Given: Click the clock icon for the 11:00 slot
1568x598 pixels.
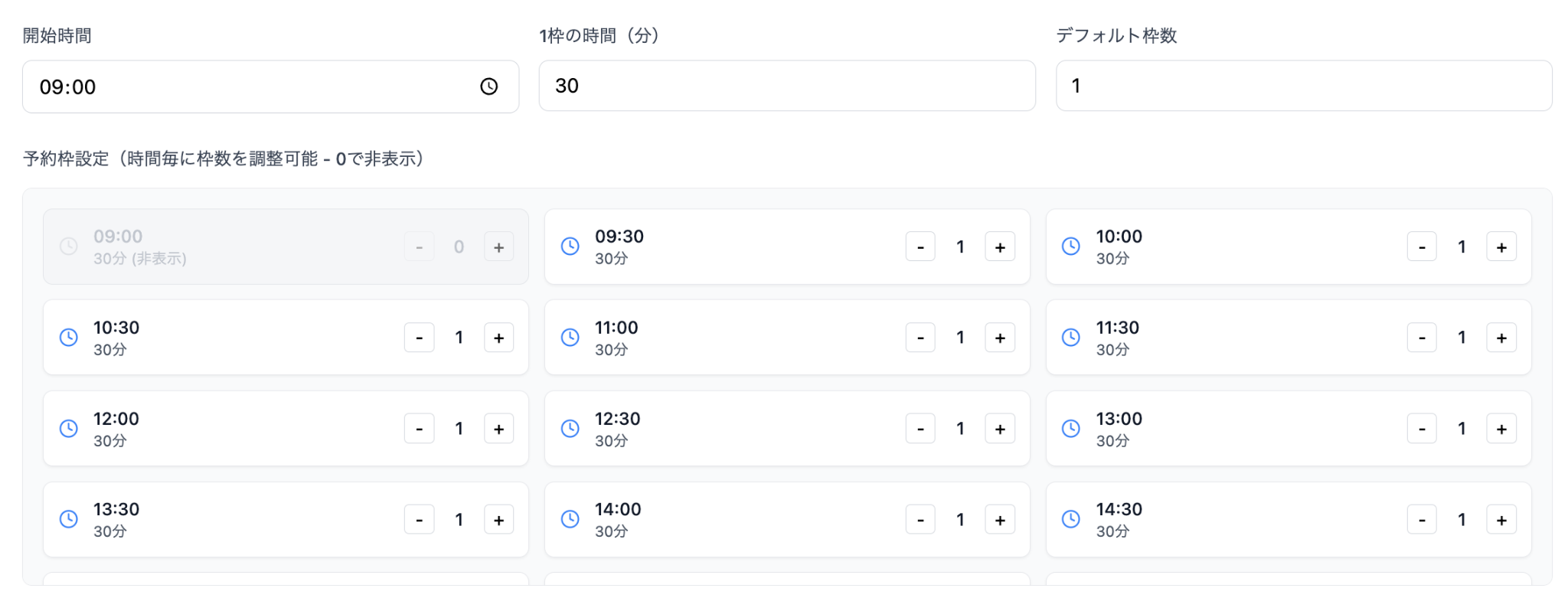Looking at the screenshot, I should pos(570,338).
